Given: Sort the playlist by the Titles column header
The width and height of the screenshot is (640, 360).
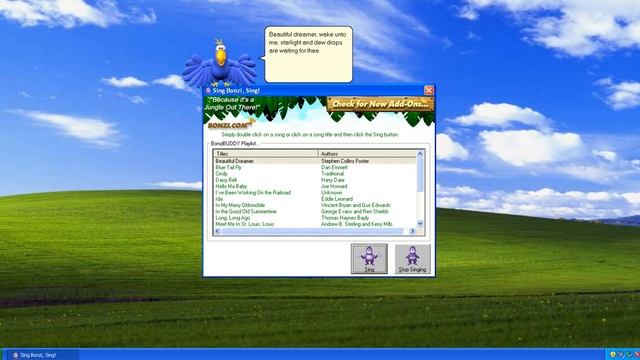Looking at the screenshot, I should [x=265, y=153].
